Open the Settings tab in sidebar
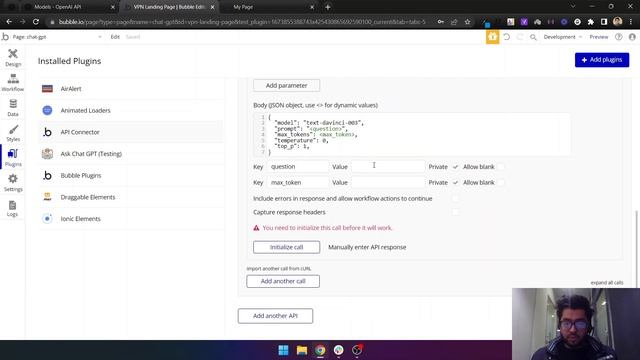Screen dimensions: 640x360 pyautogui.click(x=13, y=183)
